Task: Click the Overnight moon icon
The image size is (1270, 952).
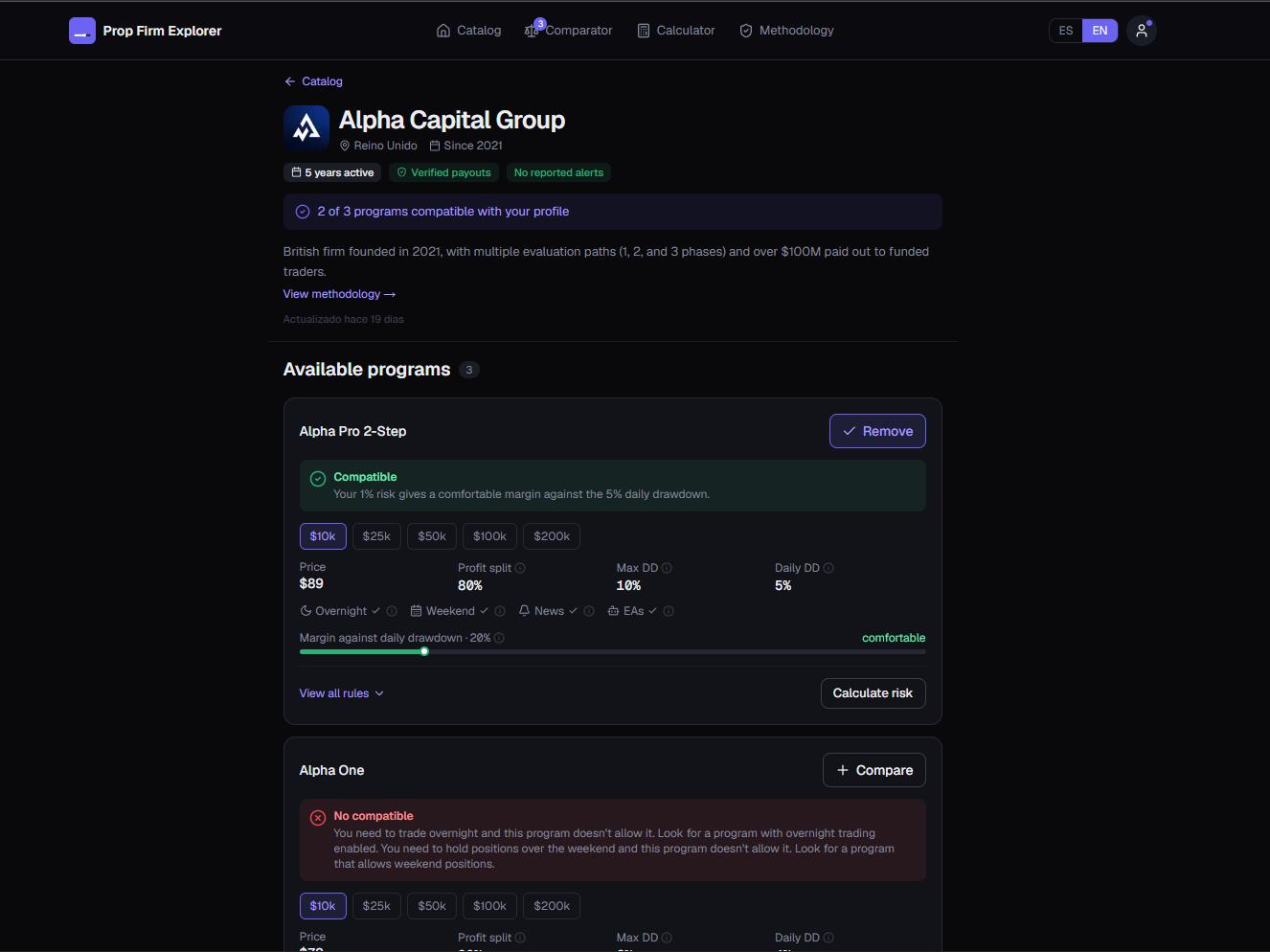Action: pyautogui.click(x=306, y=611)
